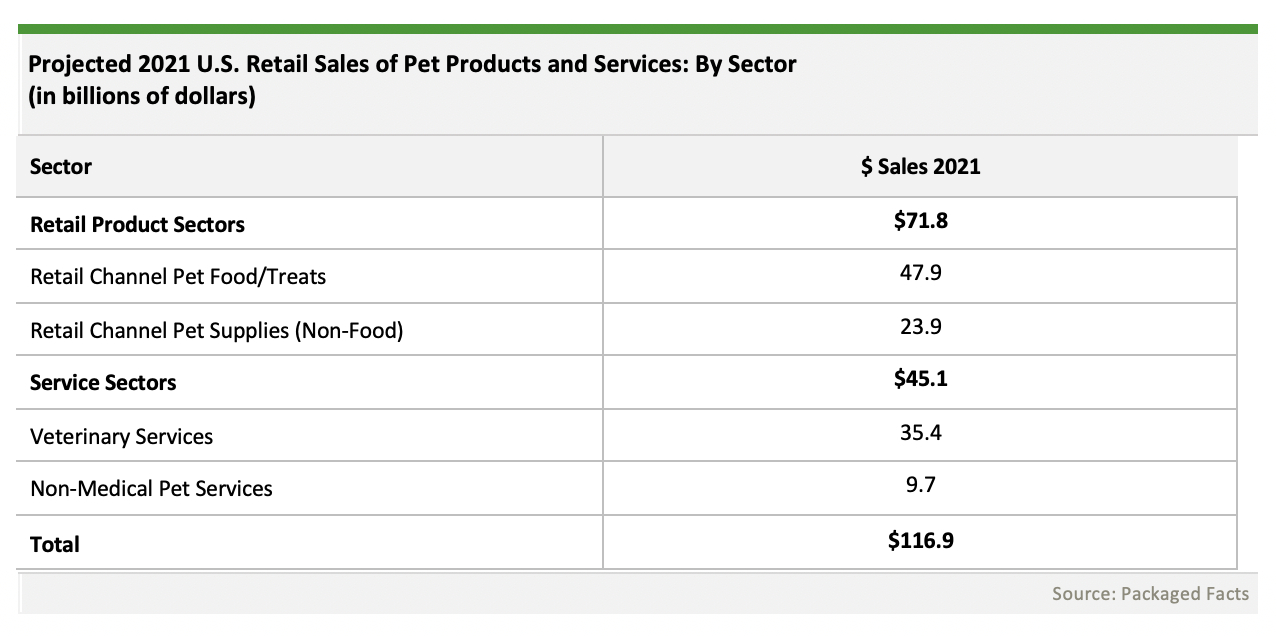Click the green bar above the table

[637, 28]
